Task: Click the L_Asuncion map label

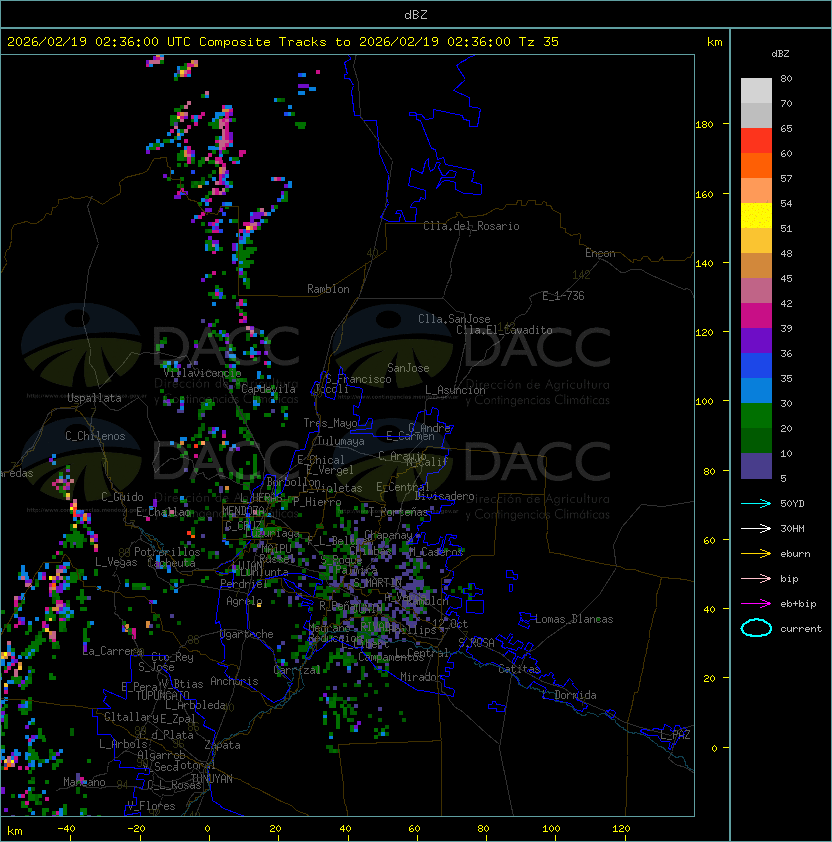Action: coord(455,390)
